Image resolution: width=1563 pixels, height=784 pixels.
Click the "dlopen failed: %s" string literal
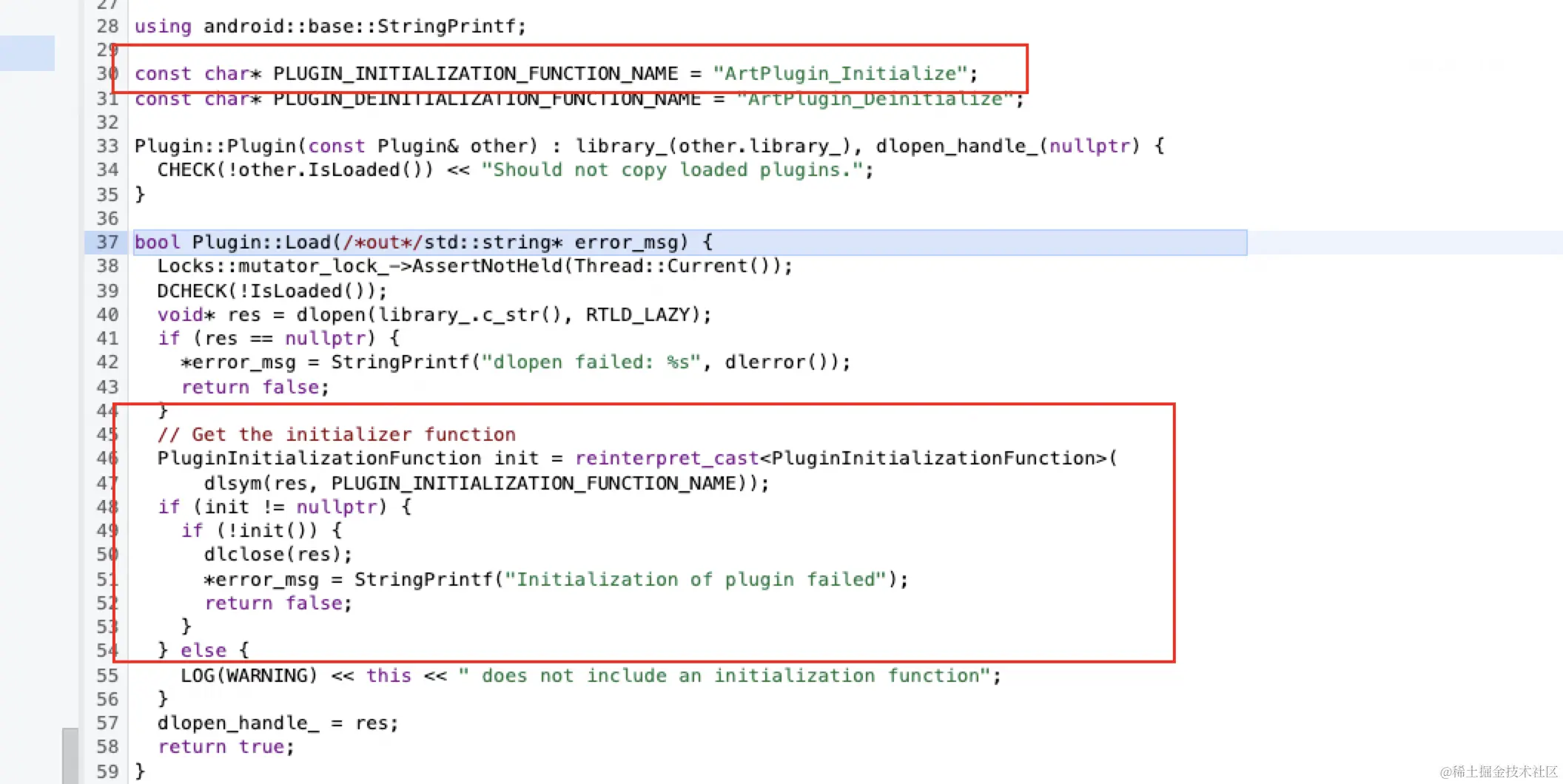(x=591, y=362)
